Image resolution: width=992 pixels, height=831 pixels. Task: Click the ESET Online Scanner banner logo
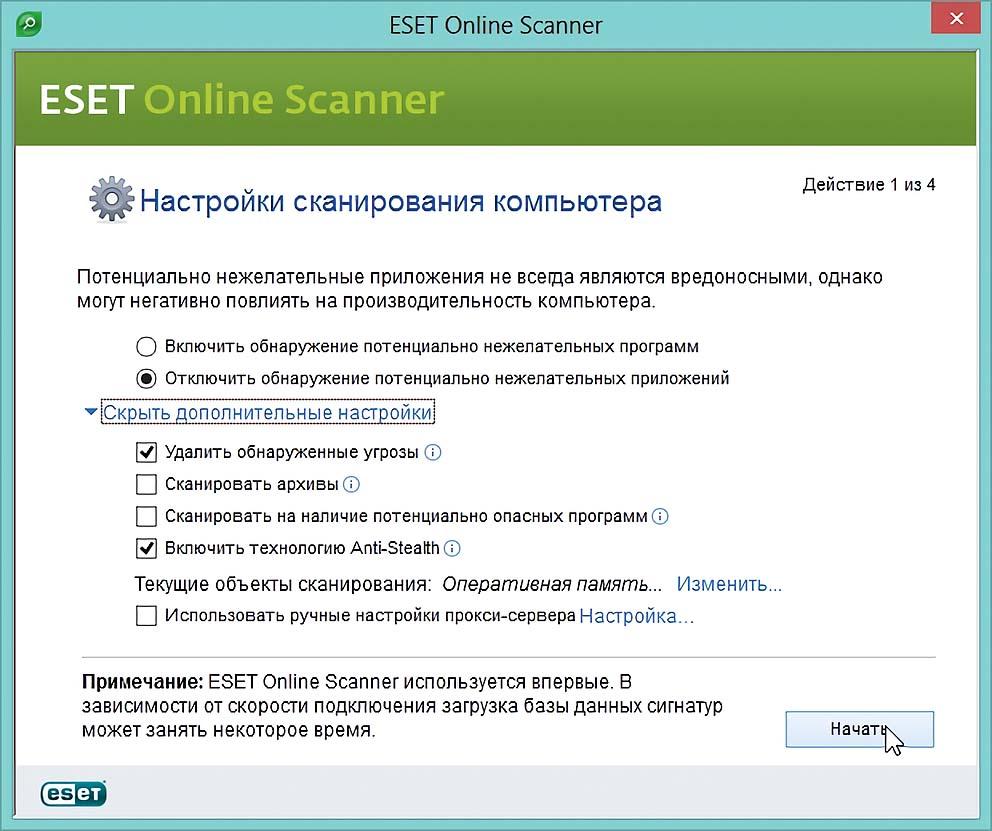click(241, 100)
